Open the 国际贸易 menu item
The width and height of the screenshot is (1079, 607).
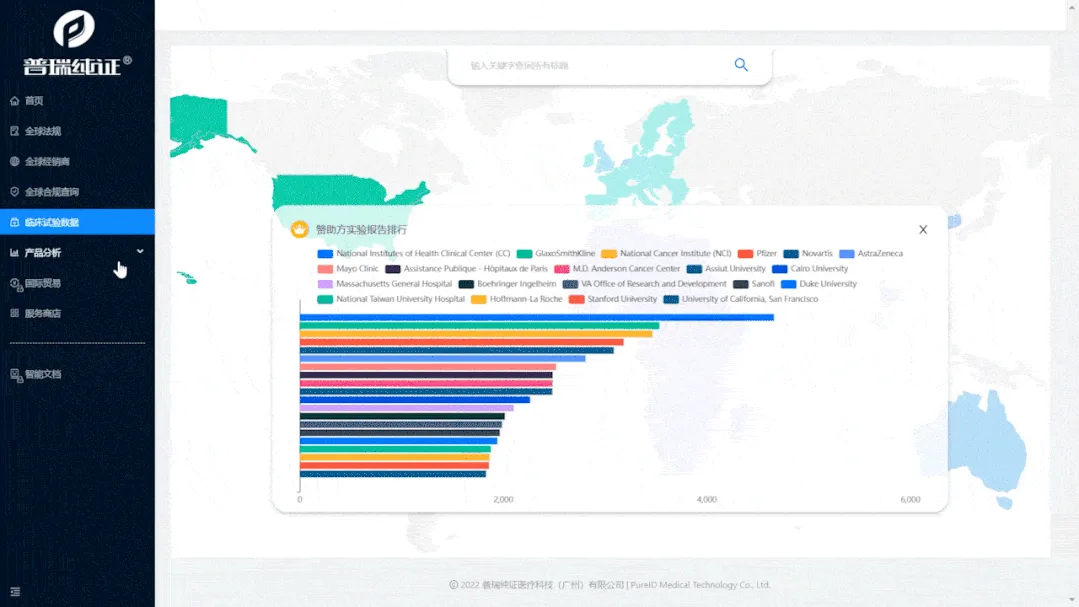pyautogui.click(x=77, y=283)
